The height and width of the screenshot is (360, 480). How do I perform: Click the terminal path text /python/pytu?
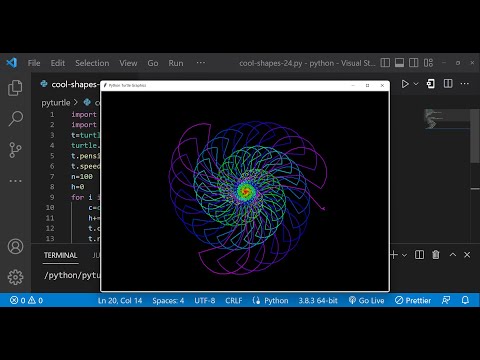[x=72, y=275]
